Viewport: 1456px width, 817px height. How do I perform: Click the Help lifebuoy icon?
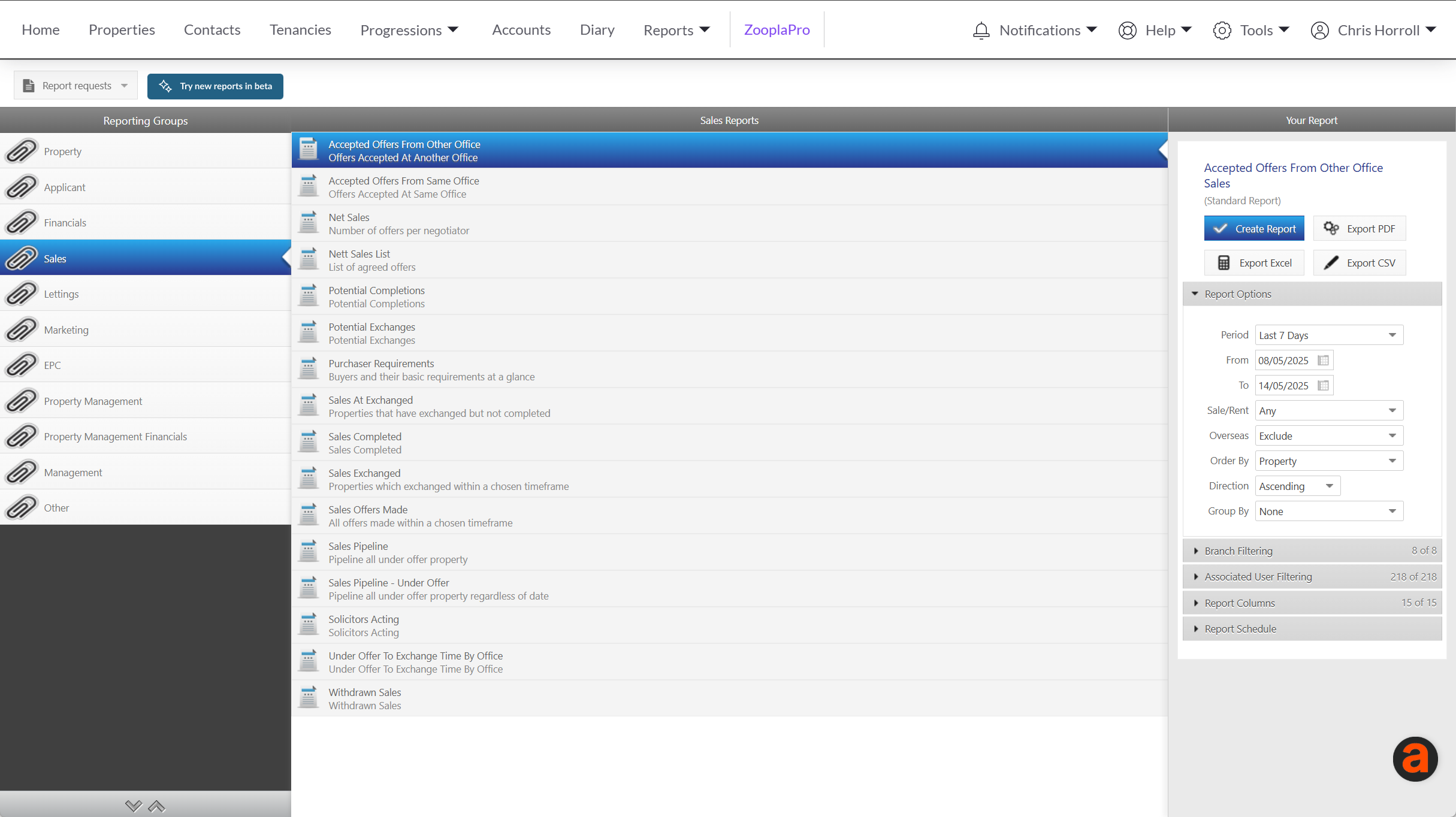[1127, 30]
